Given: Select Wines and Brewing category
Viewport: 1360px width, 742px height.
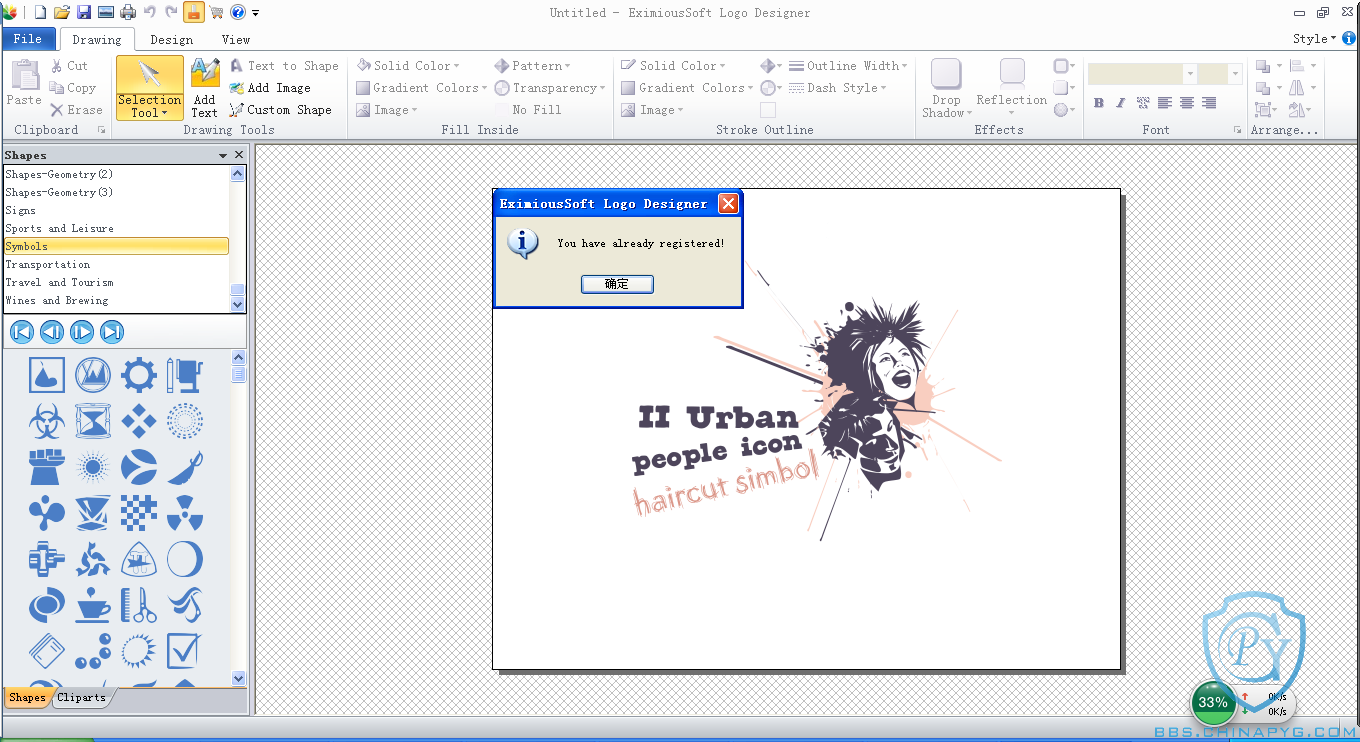Looking at the screenshot, I should click(116, 300).
